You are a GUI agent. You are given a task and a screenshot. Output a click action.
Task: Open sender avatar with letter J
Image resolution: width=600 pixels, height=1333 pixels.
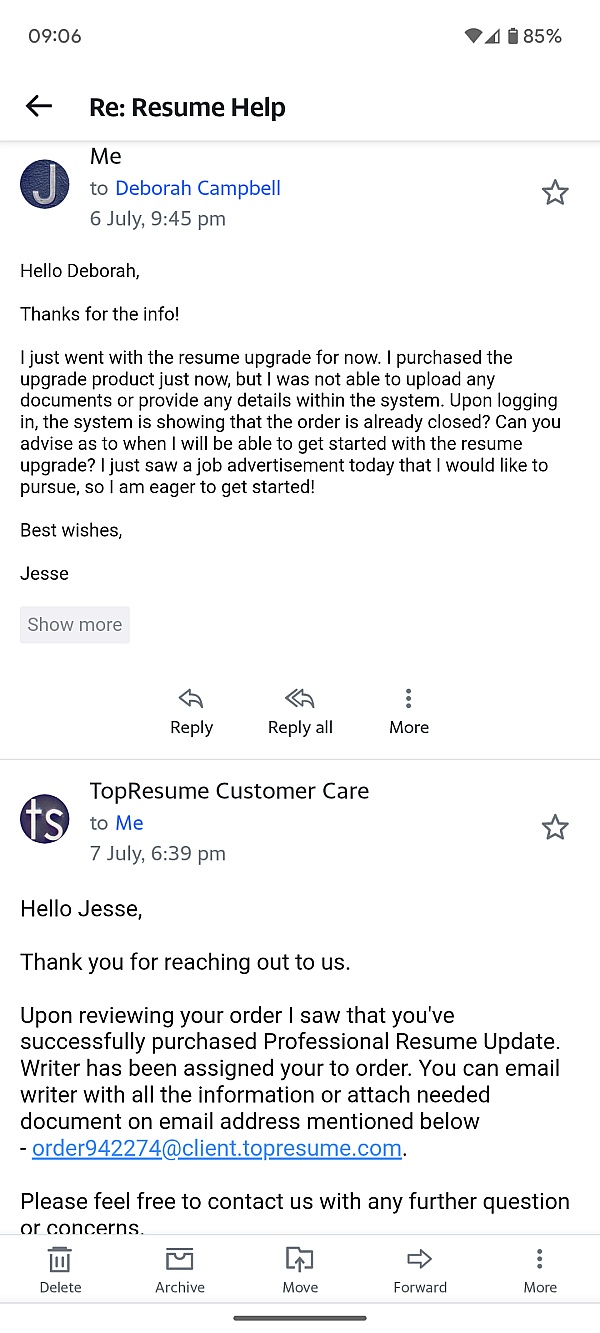pos(45,184)
